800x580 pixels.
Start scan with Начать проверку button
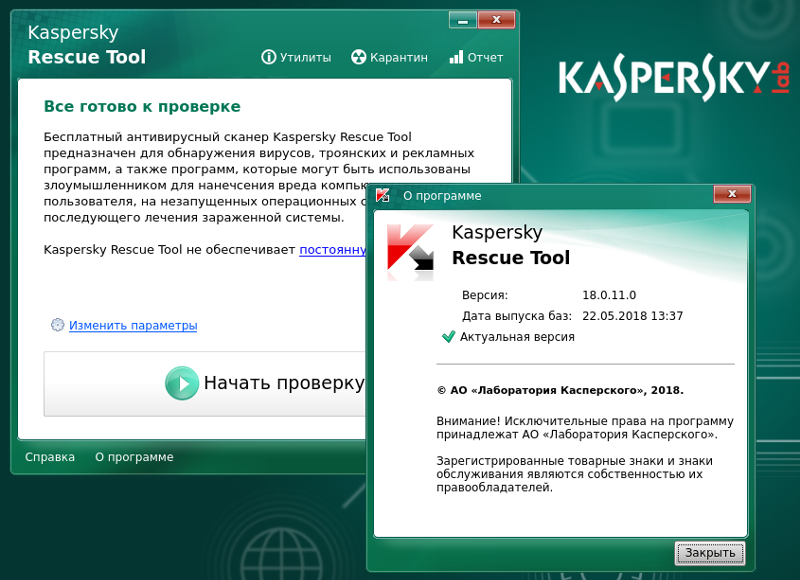(205, 384)
